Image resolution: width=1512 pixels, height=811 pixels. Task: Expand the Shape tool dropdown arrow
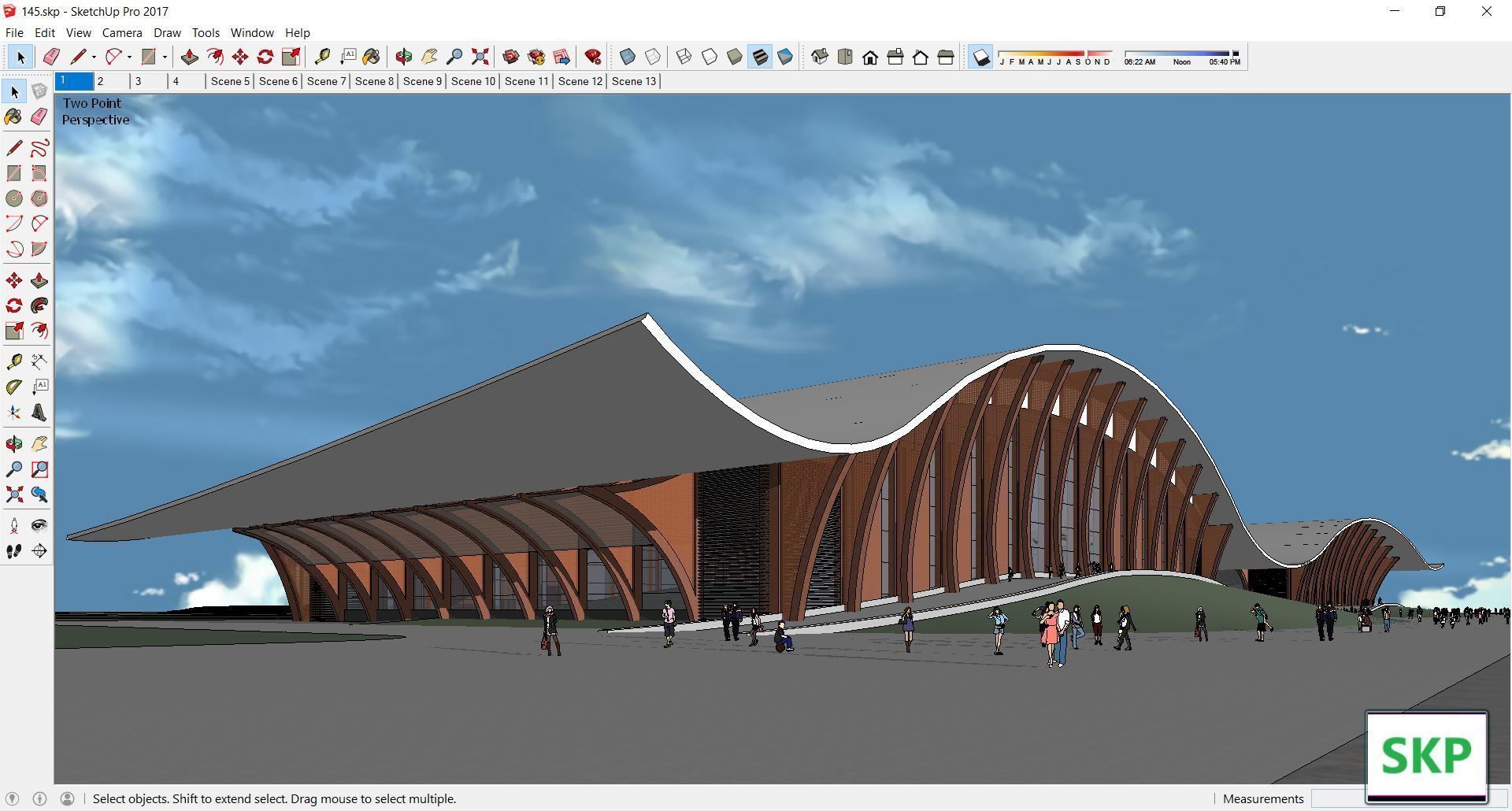coord(165,57)
